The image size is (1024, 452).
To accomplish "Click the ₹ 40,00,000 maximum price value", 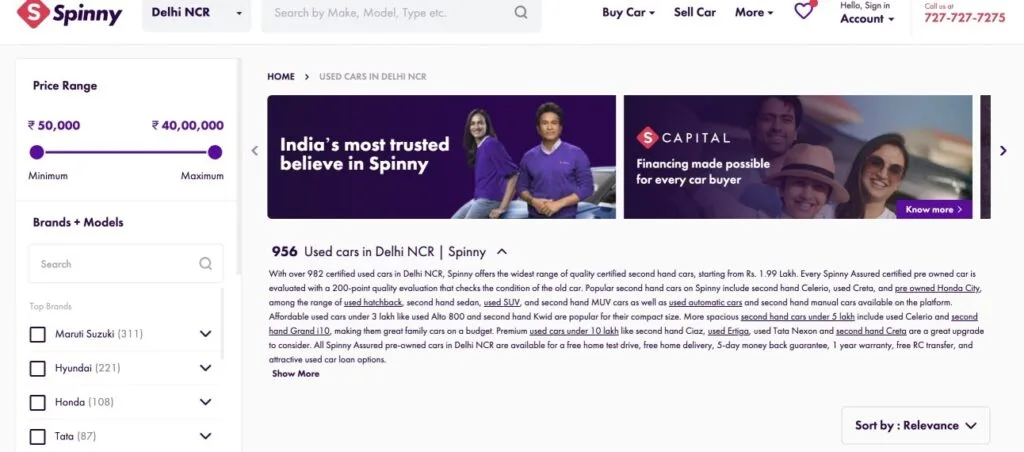I will pos(188,125).
